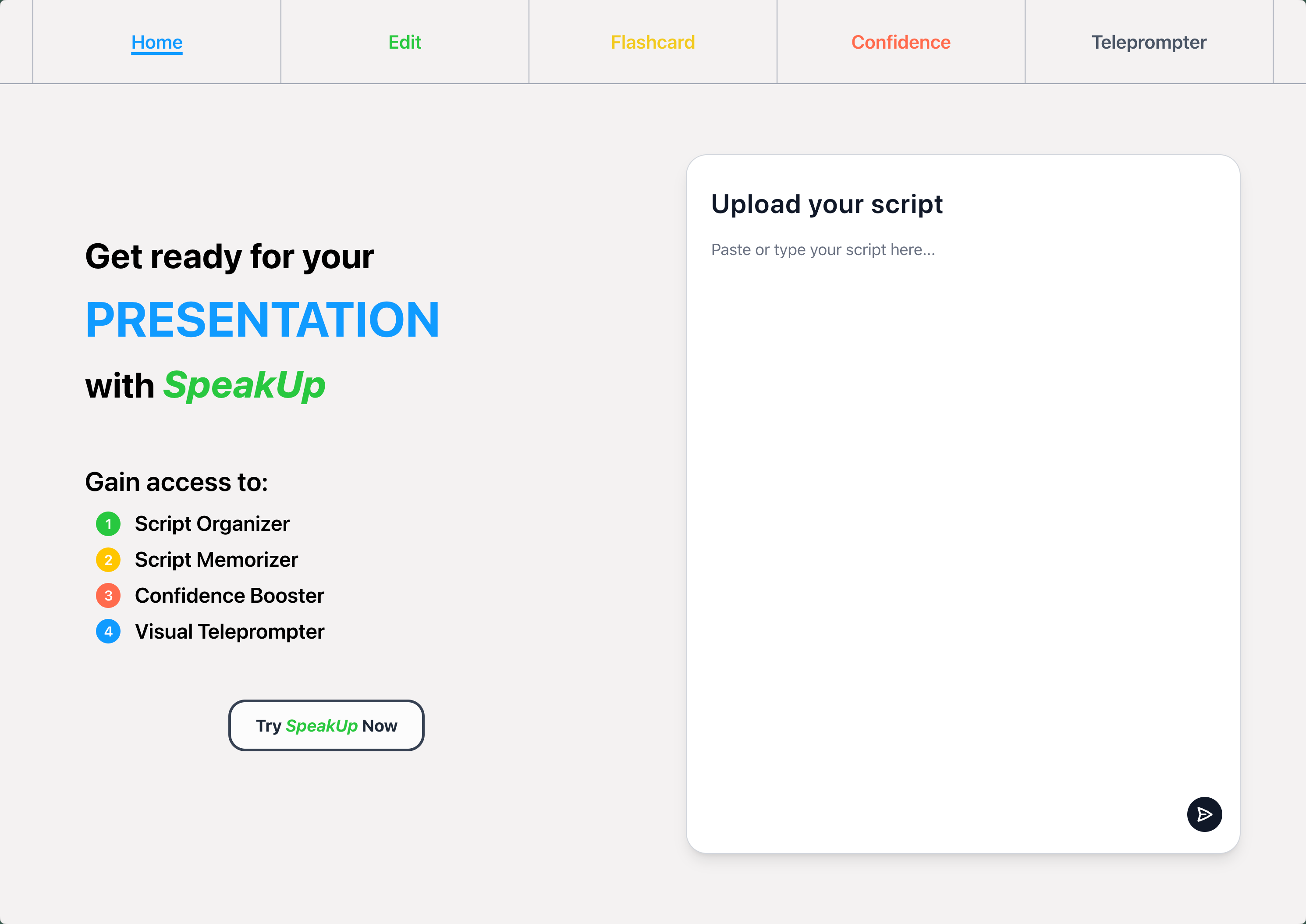This screenshot has height=924, width=1306.
Task: Click the yellow number 2 badge
Action: tap(108, 560)
